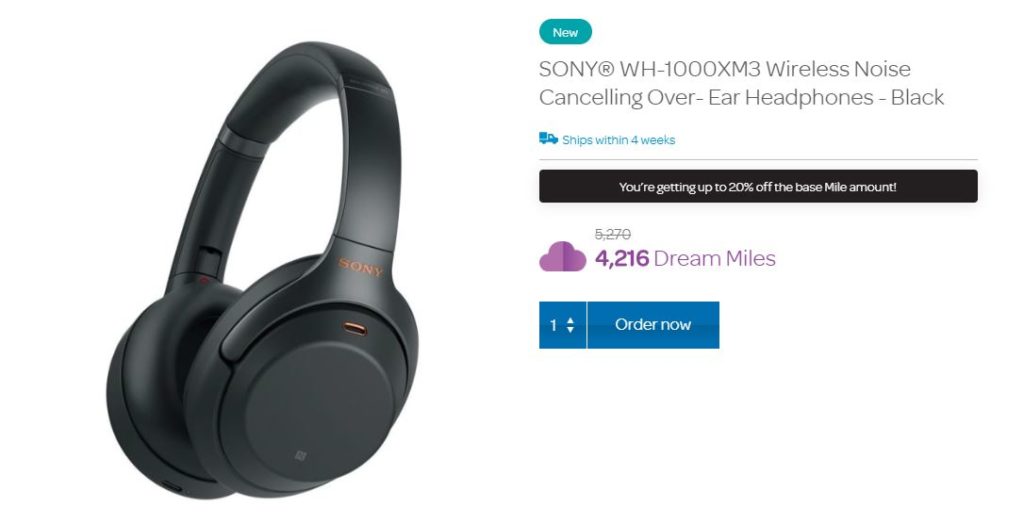Click the SONY WH-1000XM3 product title
Viewport: 1024px width, 523px height.
(741, 83)
